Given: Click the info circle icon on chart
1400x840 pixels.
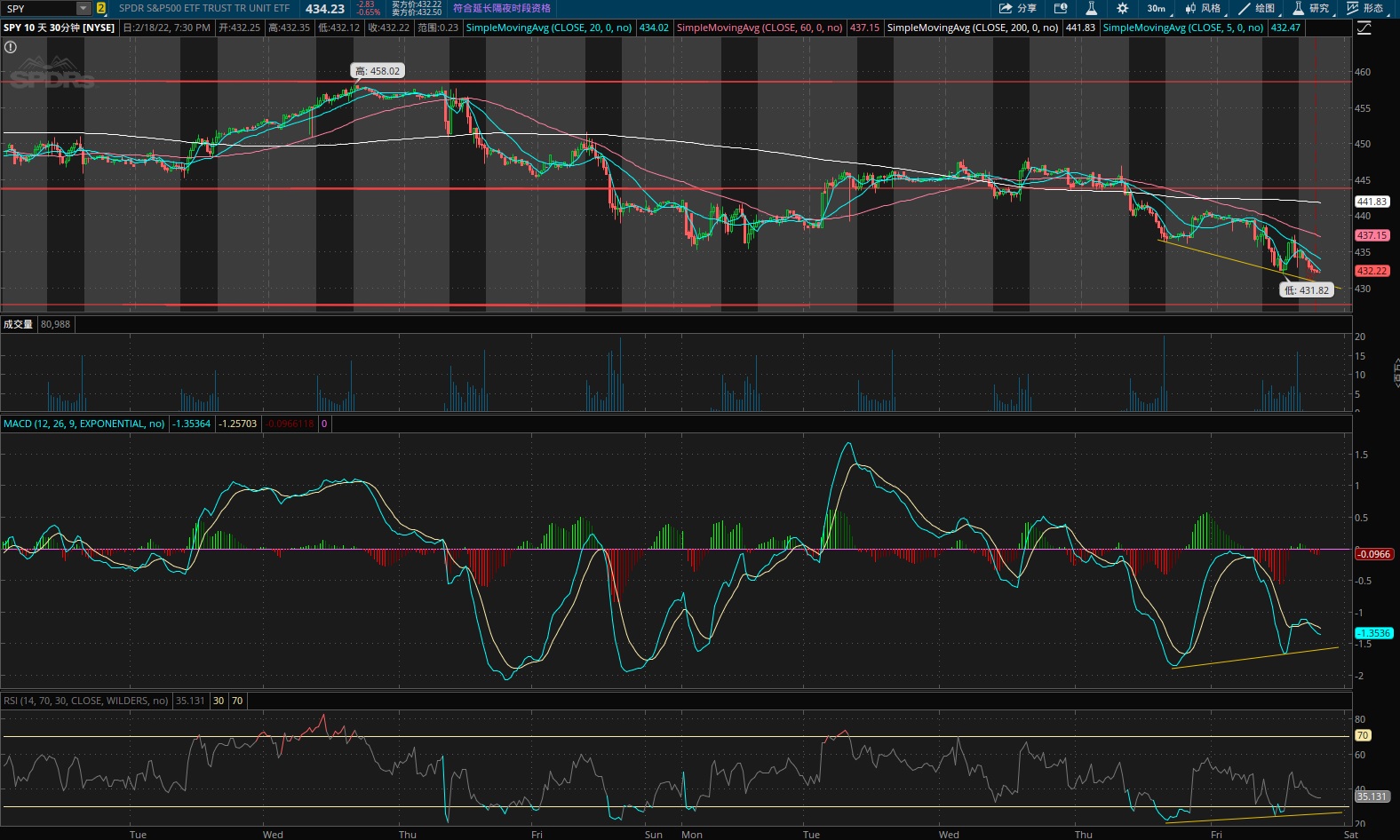Looking at the screenshot, I should tap(11, 47).
